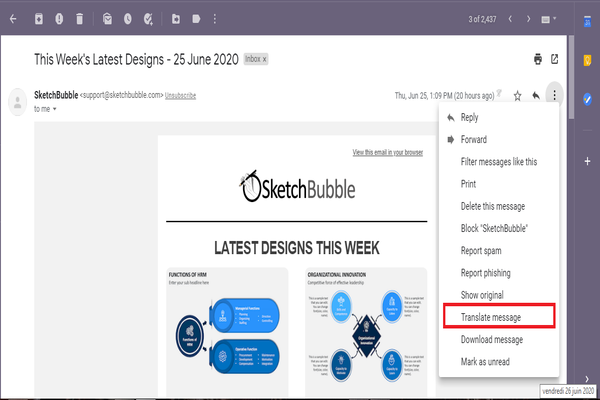Select 'Filter messages like this'

tap(499, 162)
